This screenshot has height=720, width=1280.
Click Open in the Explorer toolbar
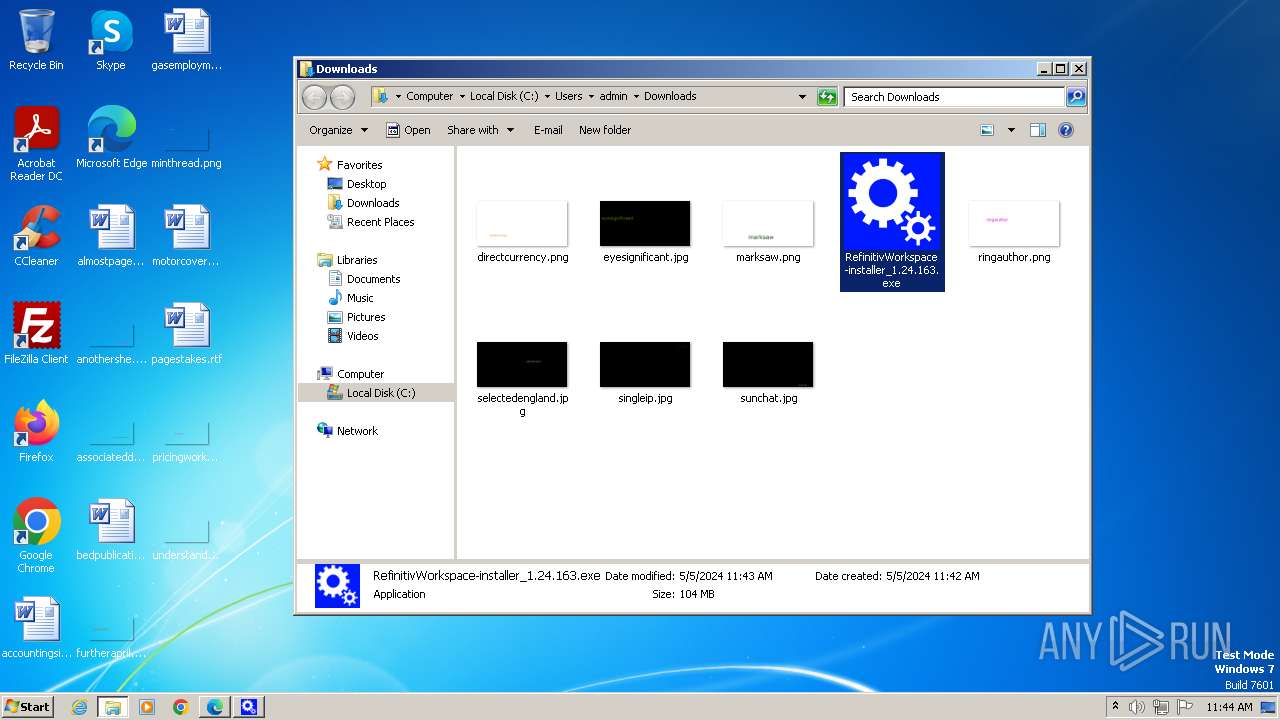[408, 130]
